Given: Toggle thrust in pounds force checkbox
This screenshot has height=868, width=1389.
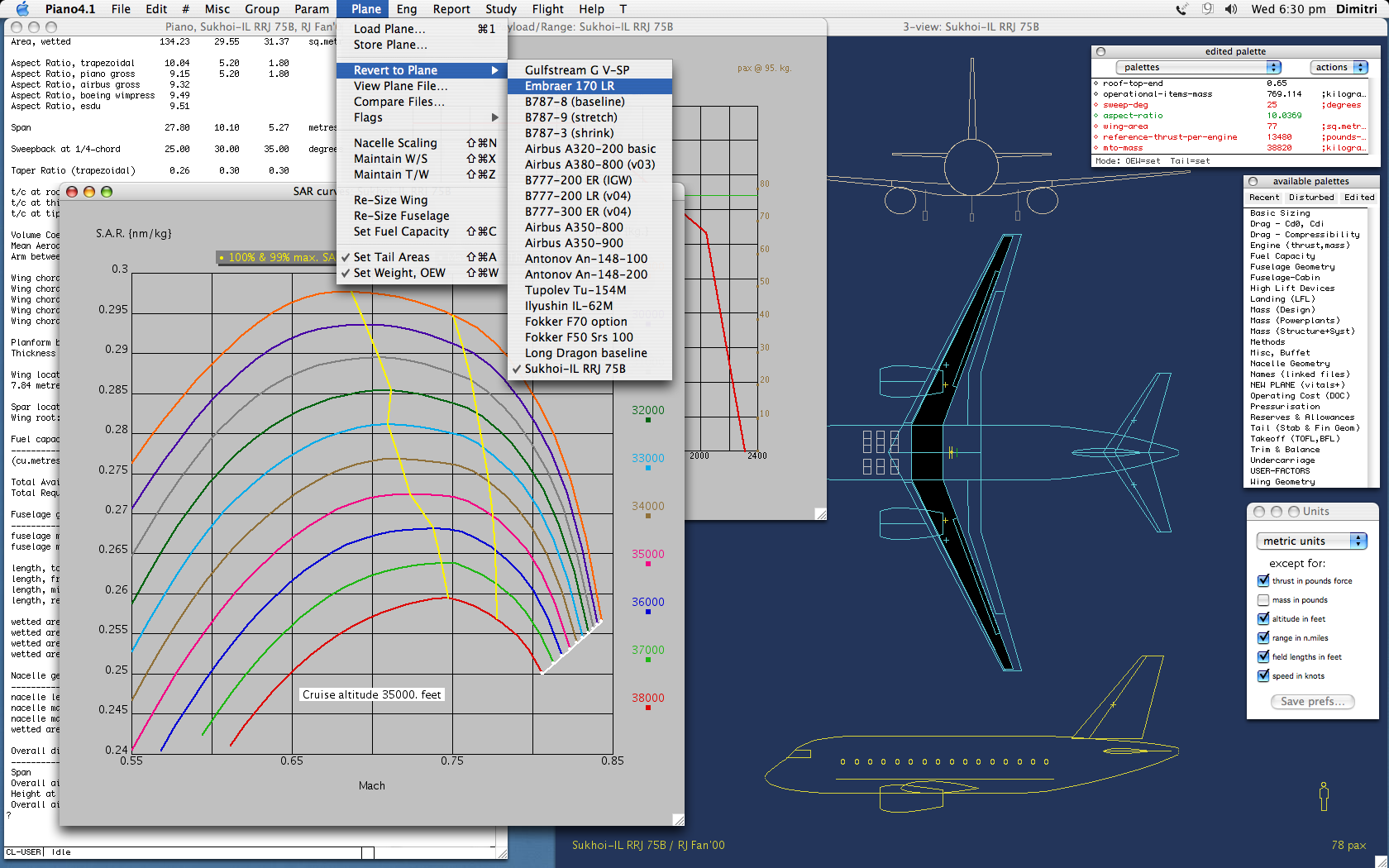Looking at the screenshot, I should (x=1263, y=581).
